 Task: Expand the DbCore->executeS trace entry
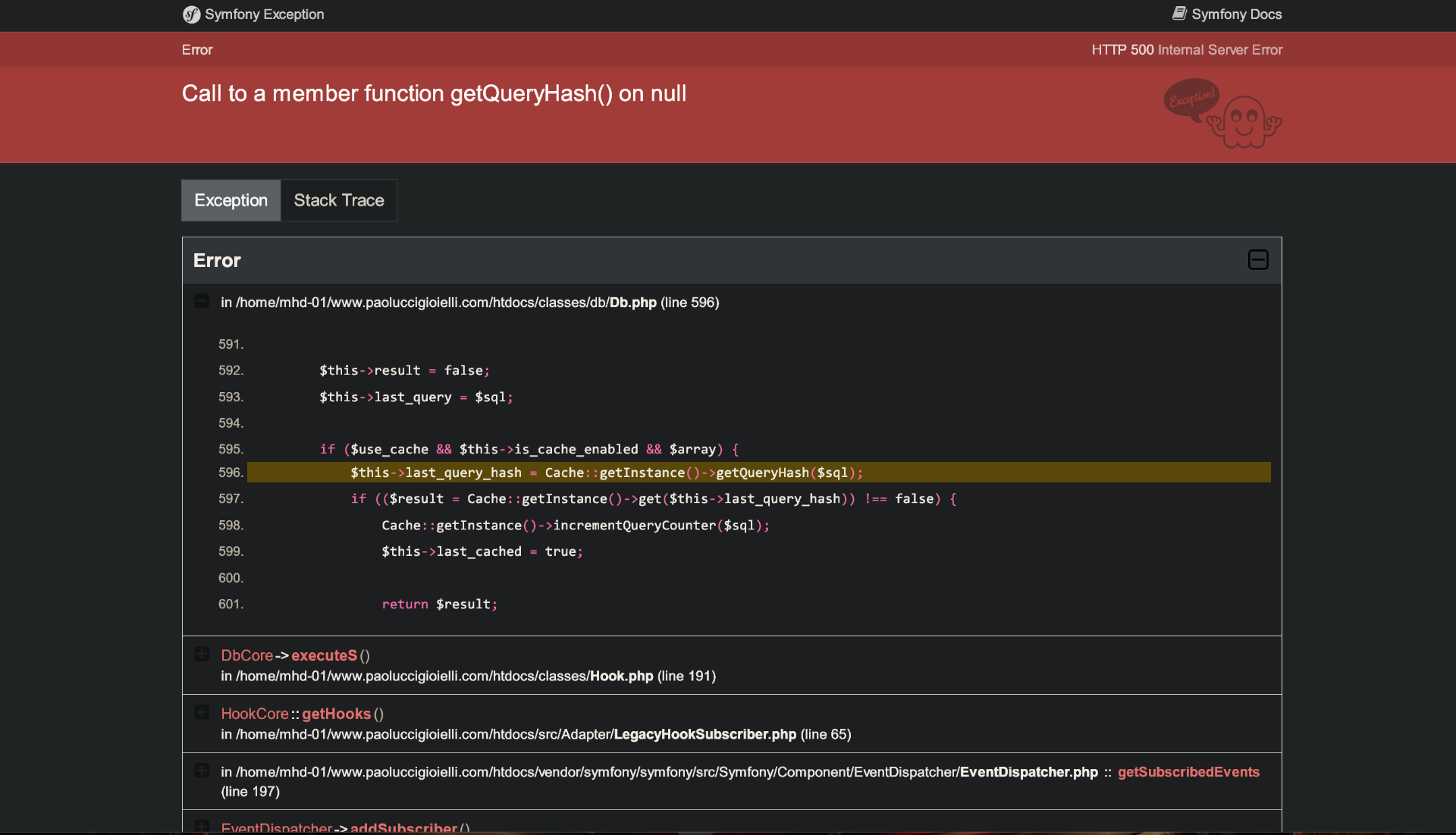[202, 654]
